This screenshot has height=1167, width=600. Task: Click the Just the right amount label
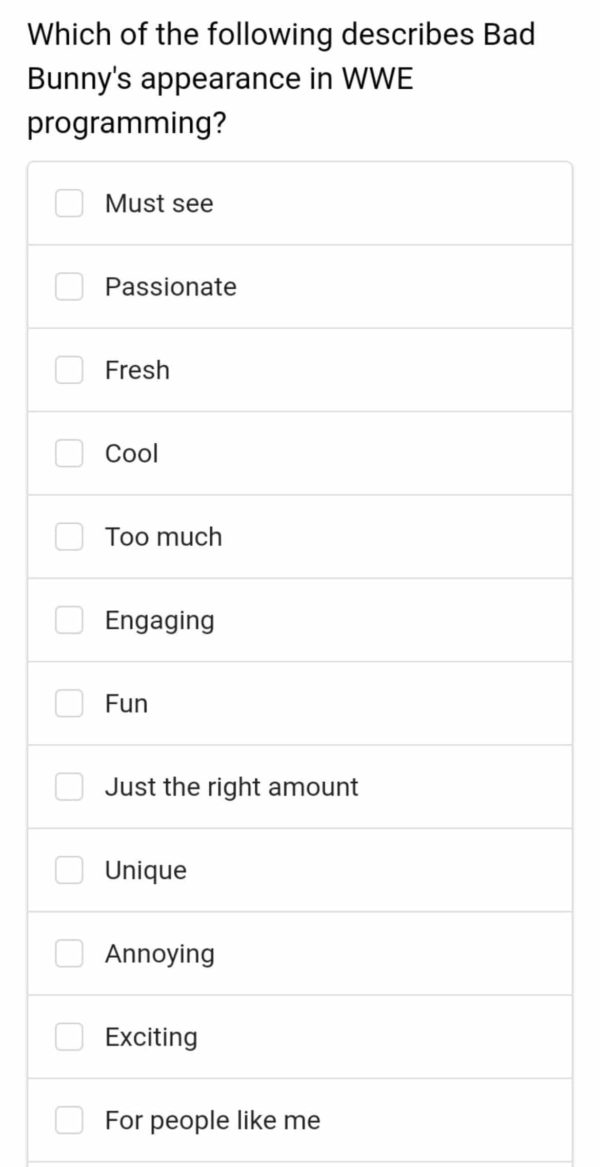[232, 787]
